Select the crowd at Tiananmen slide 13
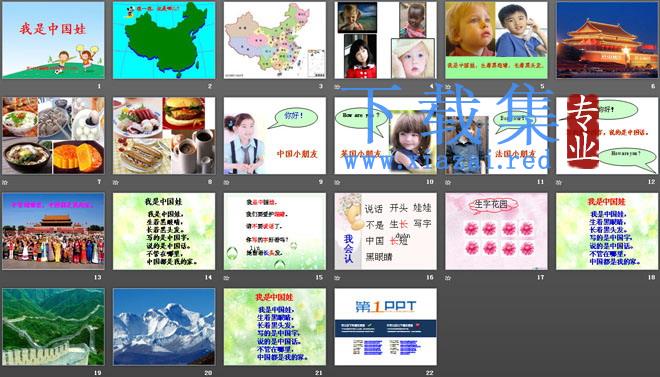Viewport: 660px width, 377px height. [x=53, y=231]
